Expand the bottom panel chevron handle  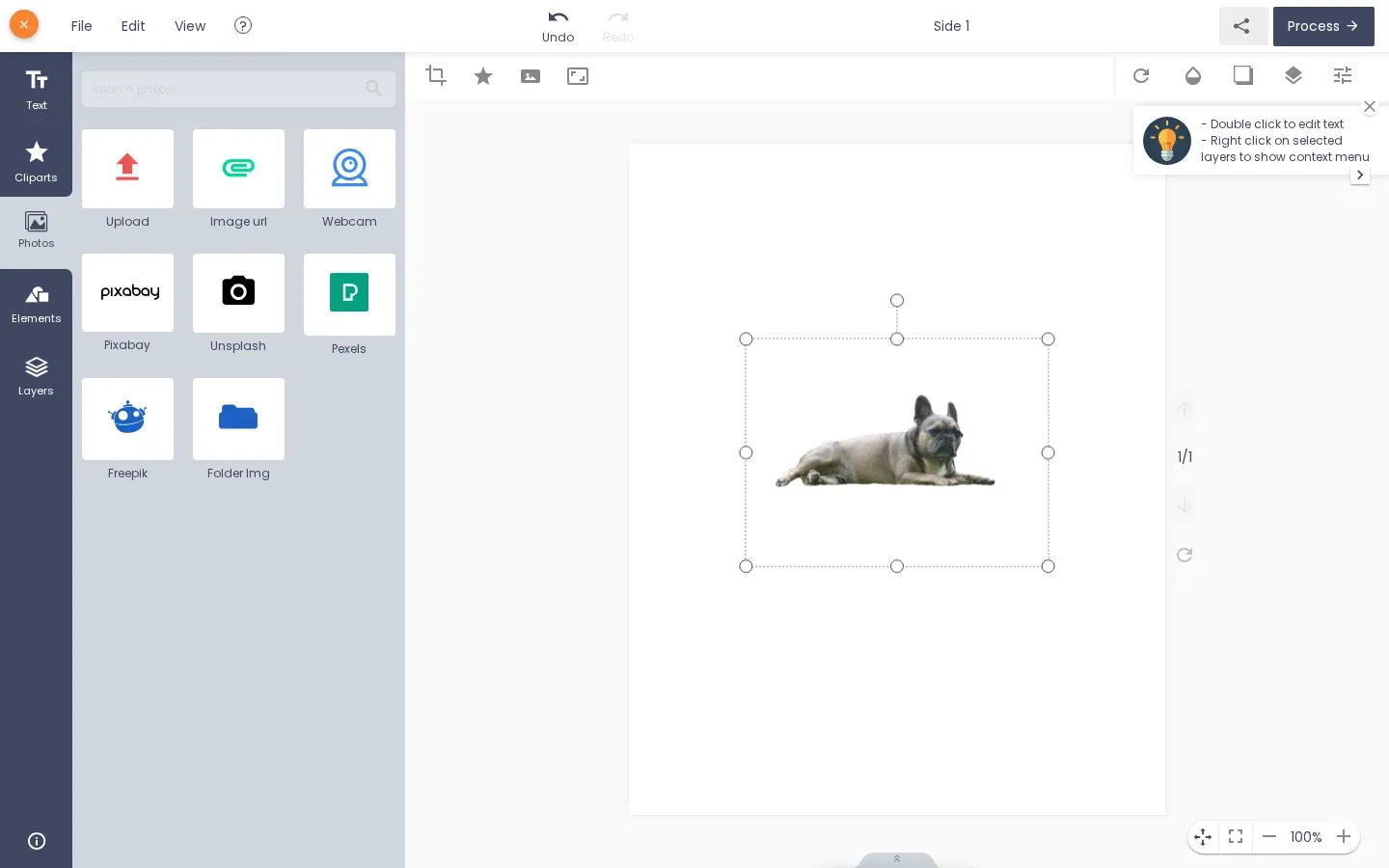point(897,859)
